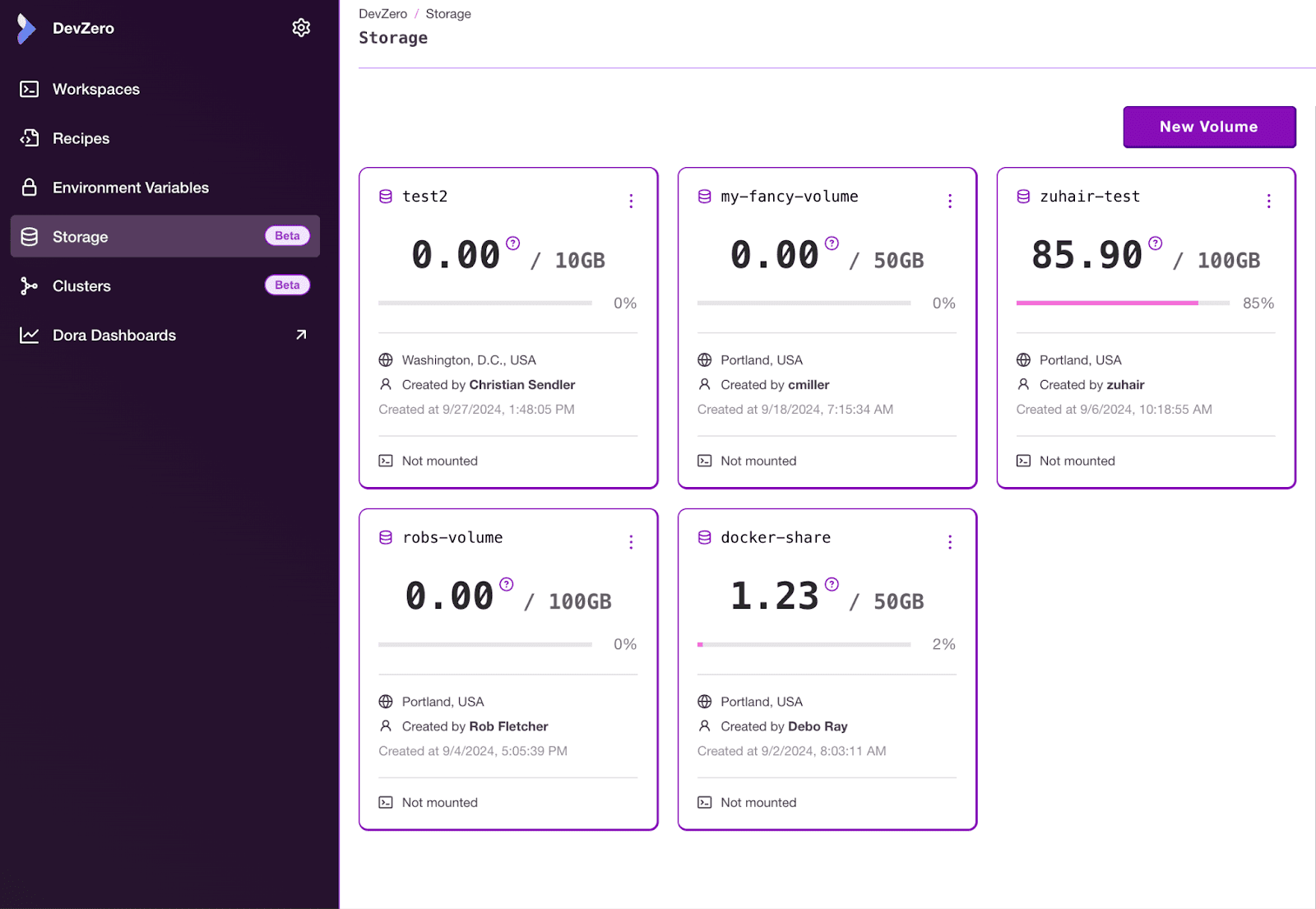Screen dimensions: 1316x909
Task: Open the zuhair-test kebab menu
Action: tap(1269, 202)
